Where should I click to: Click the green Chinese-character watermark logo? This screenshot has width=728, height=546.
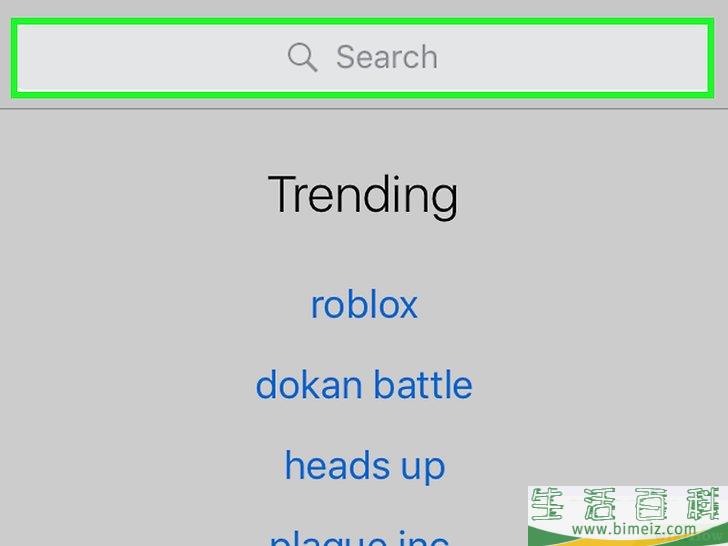click(x=628, y=505)
